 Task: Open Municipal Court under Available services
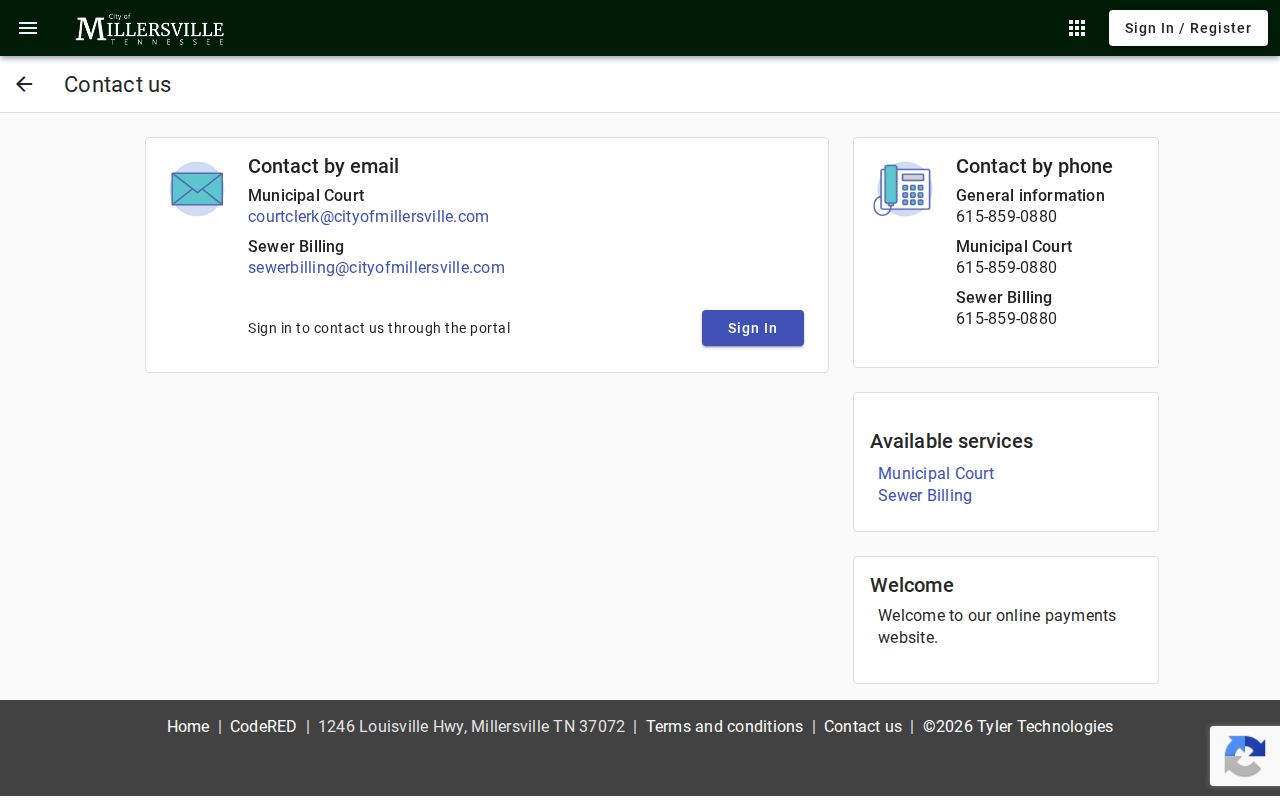click(x=936, y=473)
